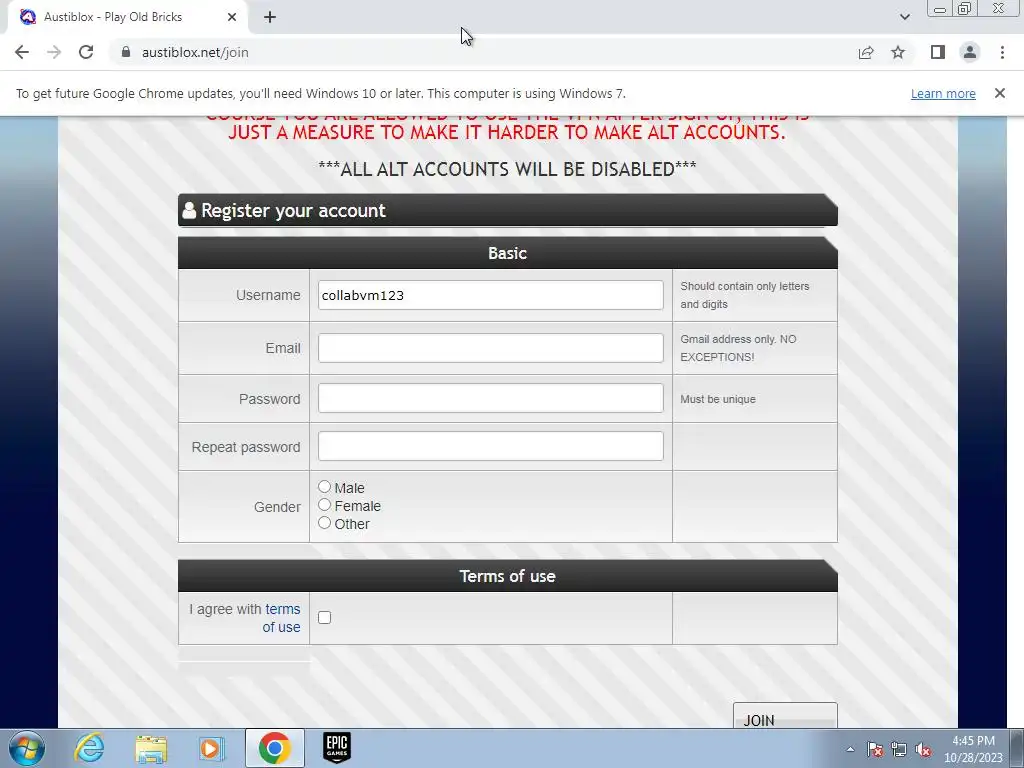Open the clock showing 4:45 PM
The width and height of the screenshot is (1024, 768).
(973, 749)
